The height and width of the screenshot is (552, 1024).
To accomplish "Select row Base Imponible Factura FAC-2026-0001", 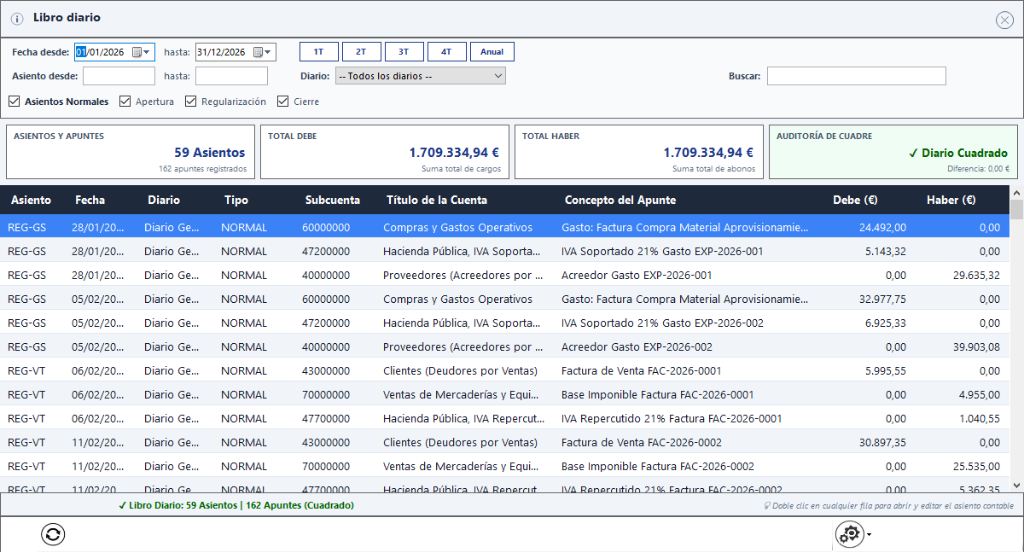I will (x=504, y=395).
